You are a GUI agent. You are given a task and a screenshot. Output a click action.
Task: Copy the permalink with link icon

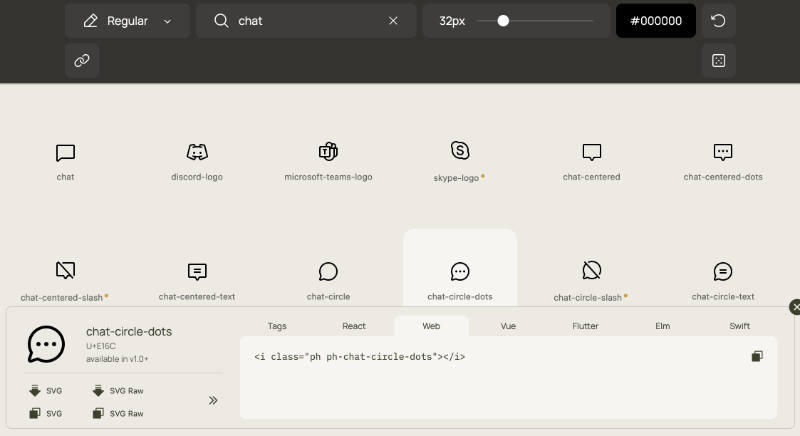82,61
